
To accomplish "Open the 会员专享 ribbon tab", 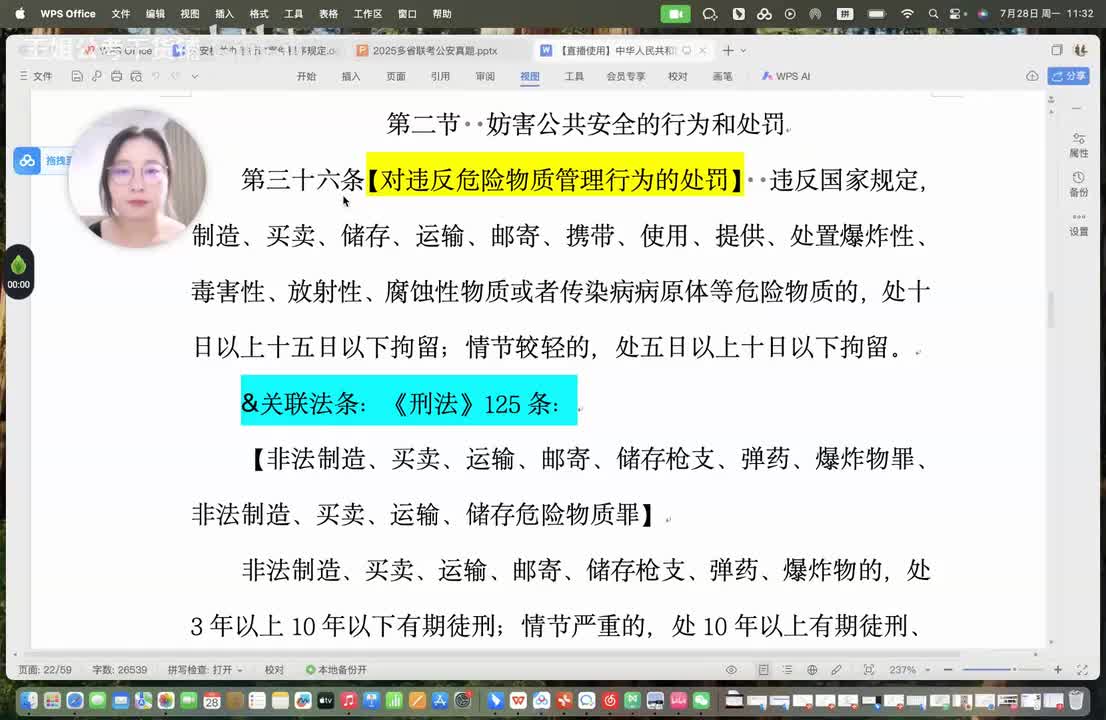I will click(x=626, y=76).
